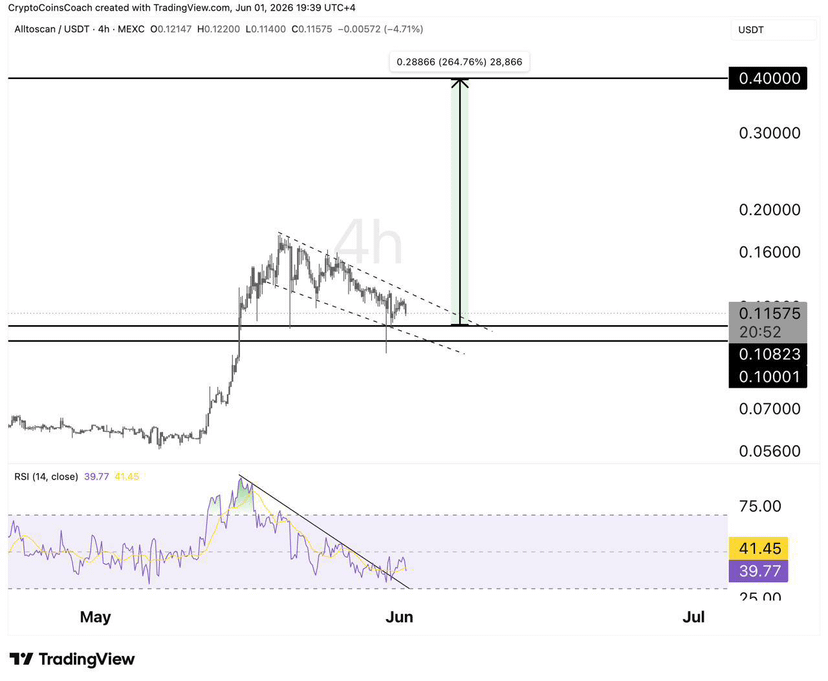Click the TradingView logo at bottom

click(72, 659)
